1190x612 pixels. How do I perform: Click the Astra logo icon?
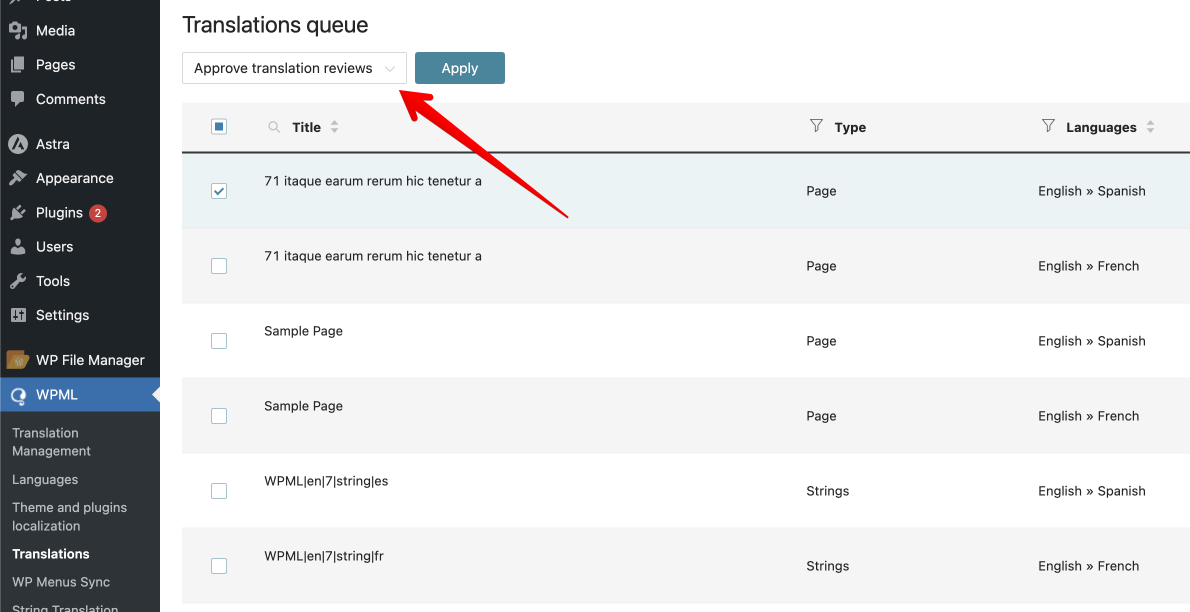click(x=18, y=144)
